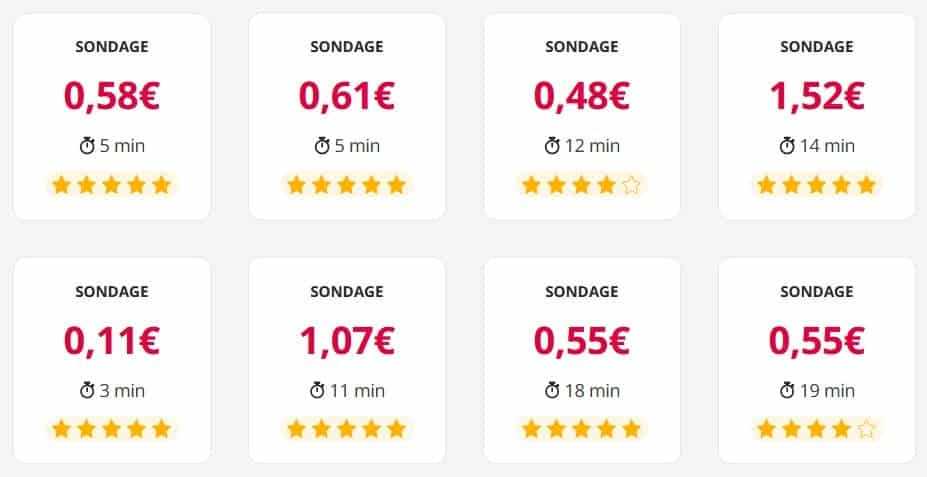Click the SONDAGE heading above the 0,48€ price
Viewport: 927px width, 477px height.
[581, 47]
